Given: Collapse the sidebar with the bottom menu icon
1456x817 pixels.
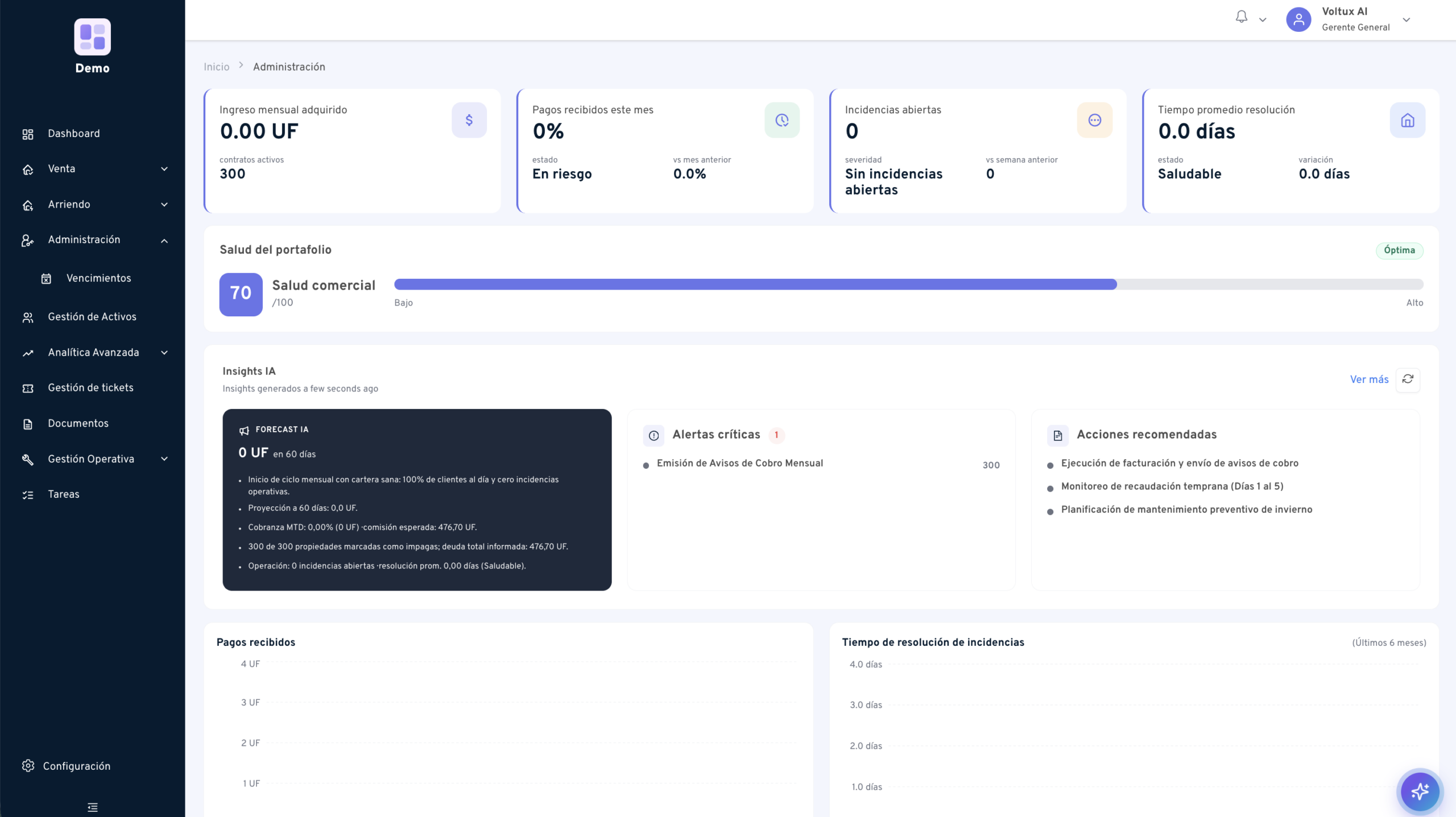Looking at the screenshot, I should coord(93,807).
